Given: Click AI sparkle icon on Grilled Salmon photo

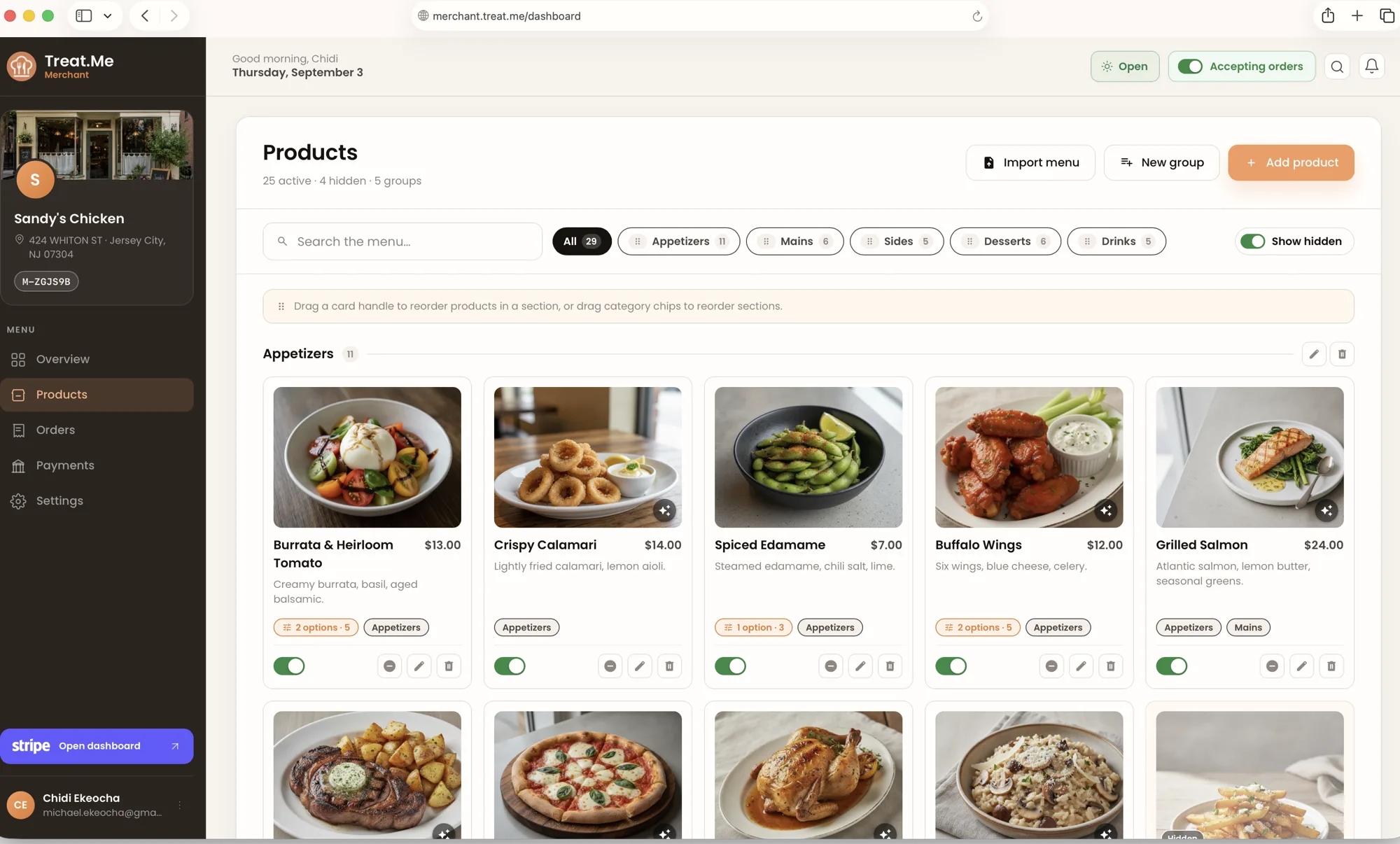Looking at the screenshot, I should point(1326,510).
